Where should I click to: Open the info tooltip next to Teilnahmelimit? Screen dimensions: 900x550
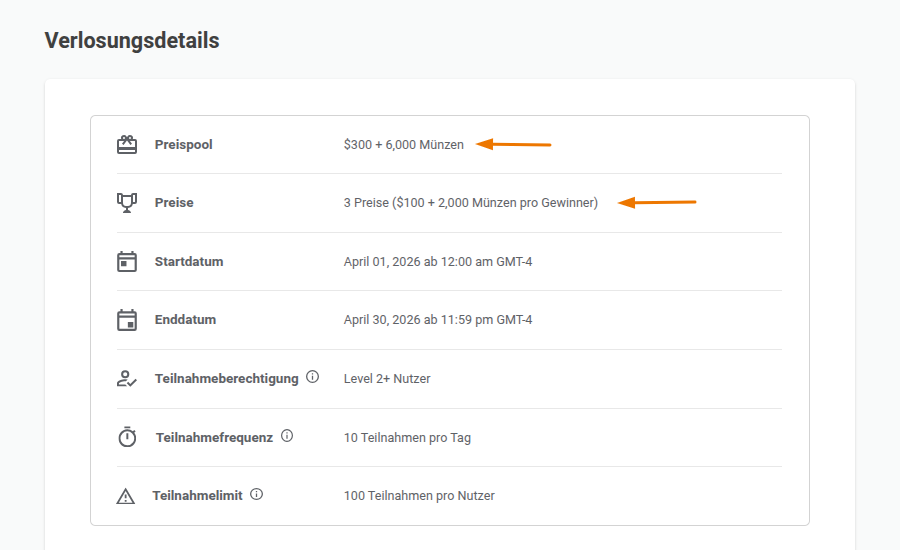point(257,494)
